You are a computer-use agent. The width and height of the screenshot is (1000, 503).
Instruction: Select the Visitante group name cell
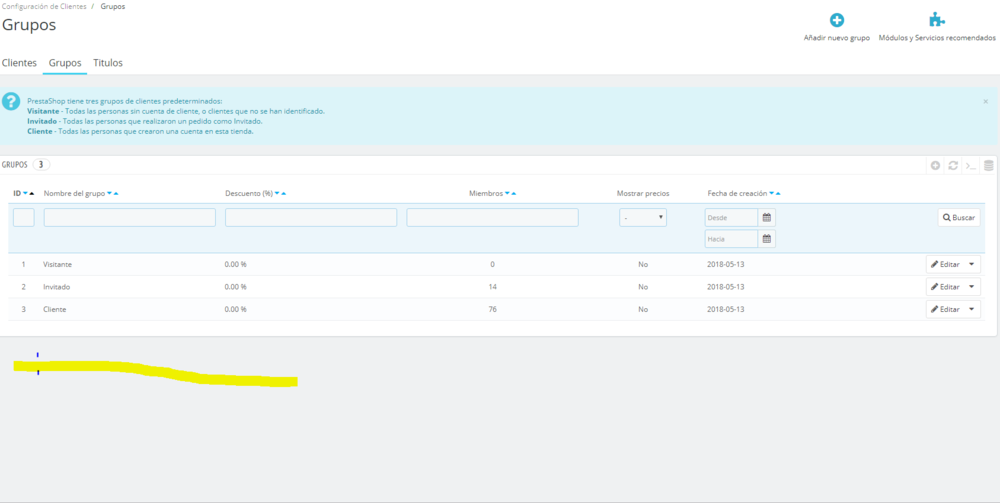59,264
